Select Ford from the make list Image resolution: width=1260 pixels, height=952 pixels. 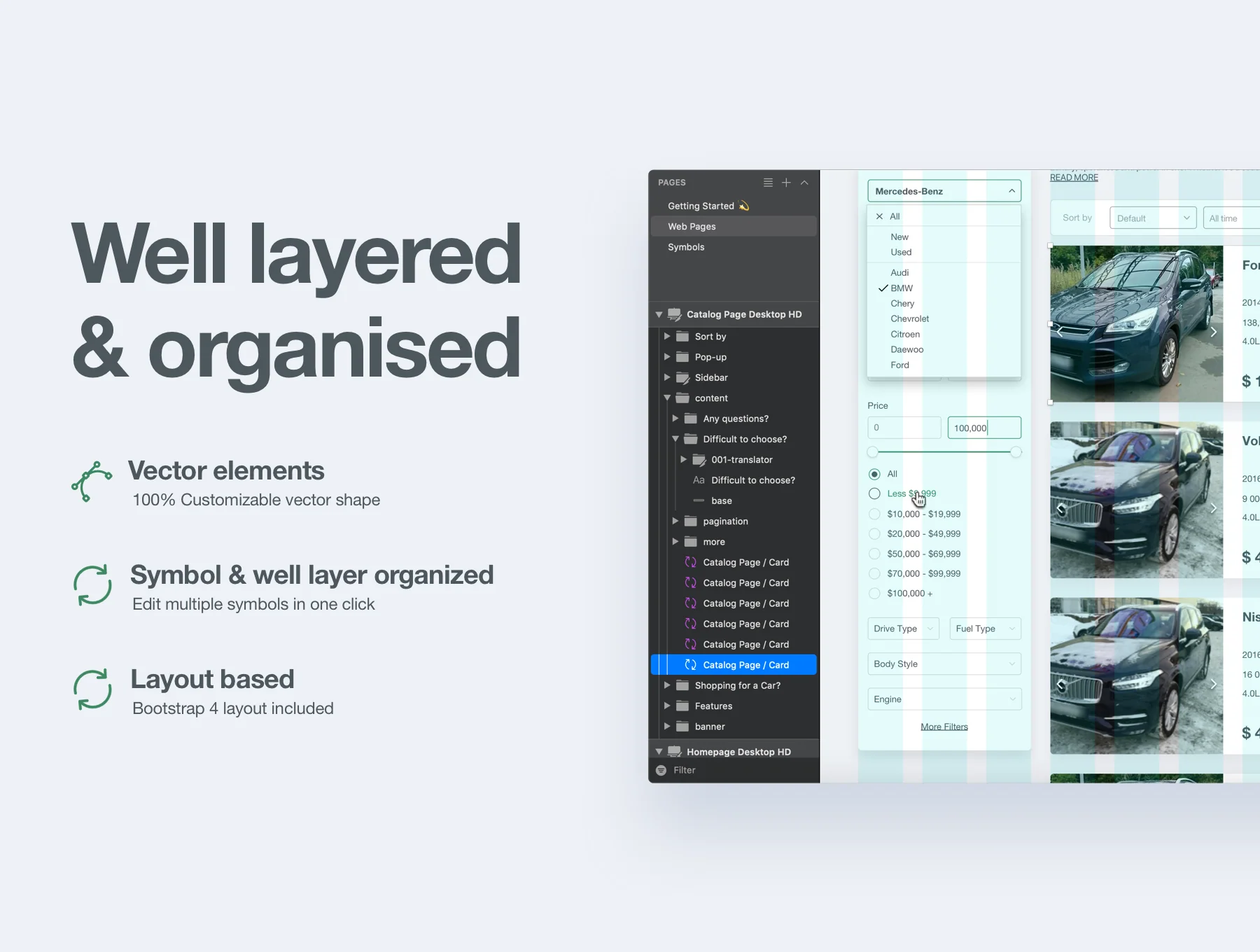tap(899, 365)
